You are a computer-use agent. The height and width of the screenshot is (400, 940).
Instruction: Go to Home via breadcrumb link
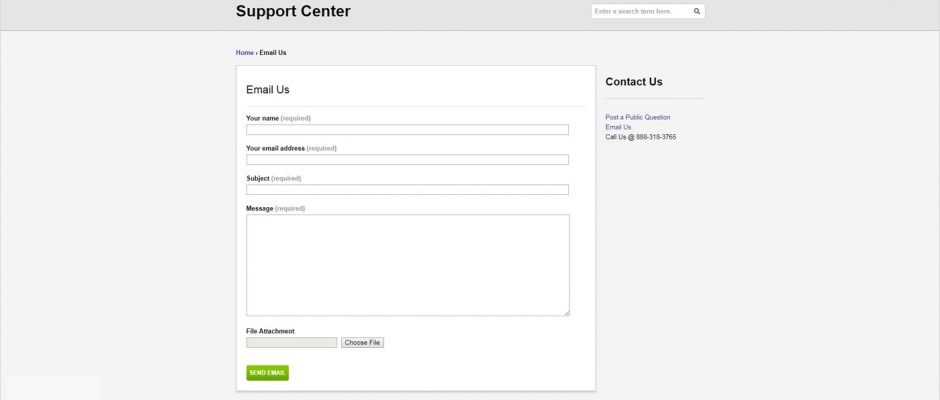[x=245, y=53]
